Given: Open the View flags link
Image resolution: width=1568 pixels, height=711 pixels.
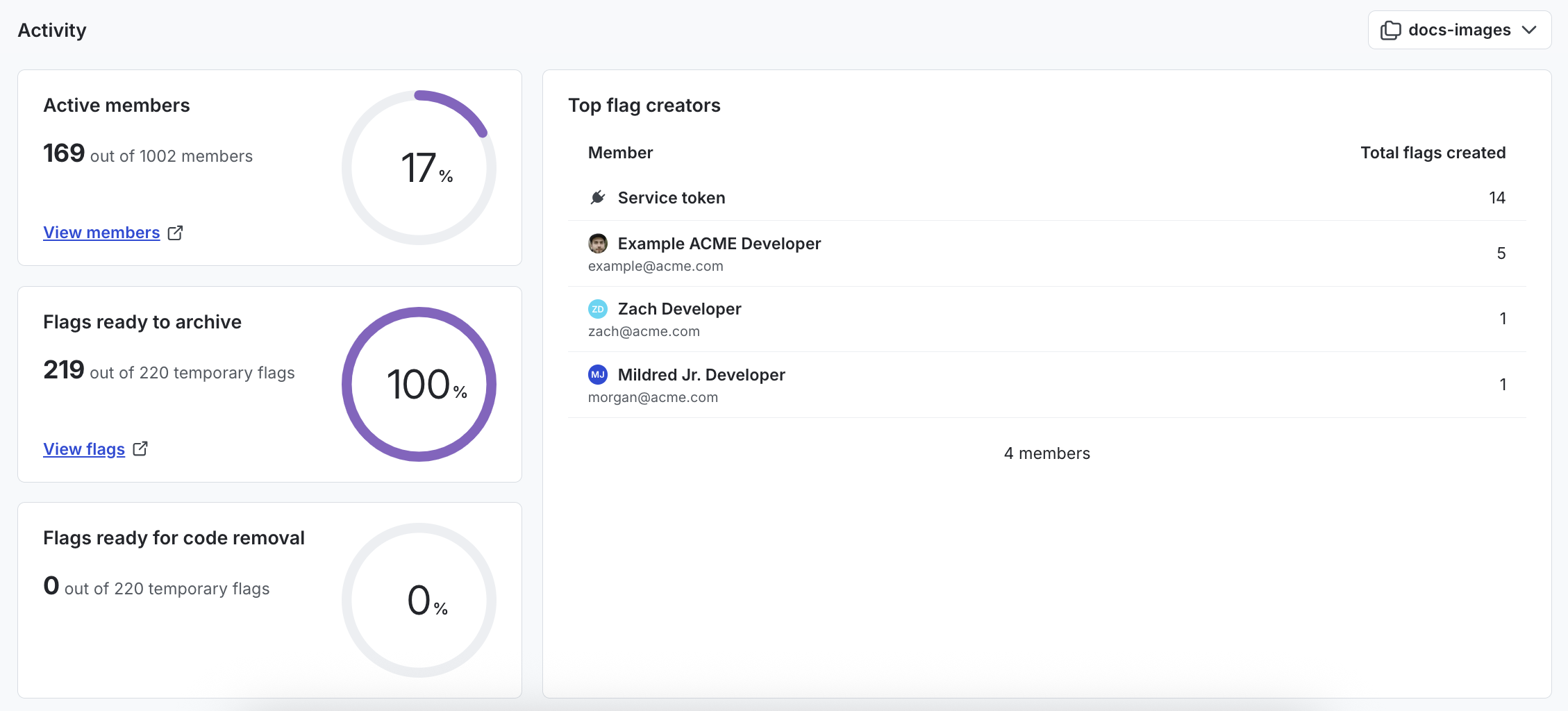Looking at the screenshot, I should click(83, 449).
